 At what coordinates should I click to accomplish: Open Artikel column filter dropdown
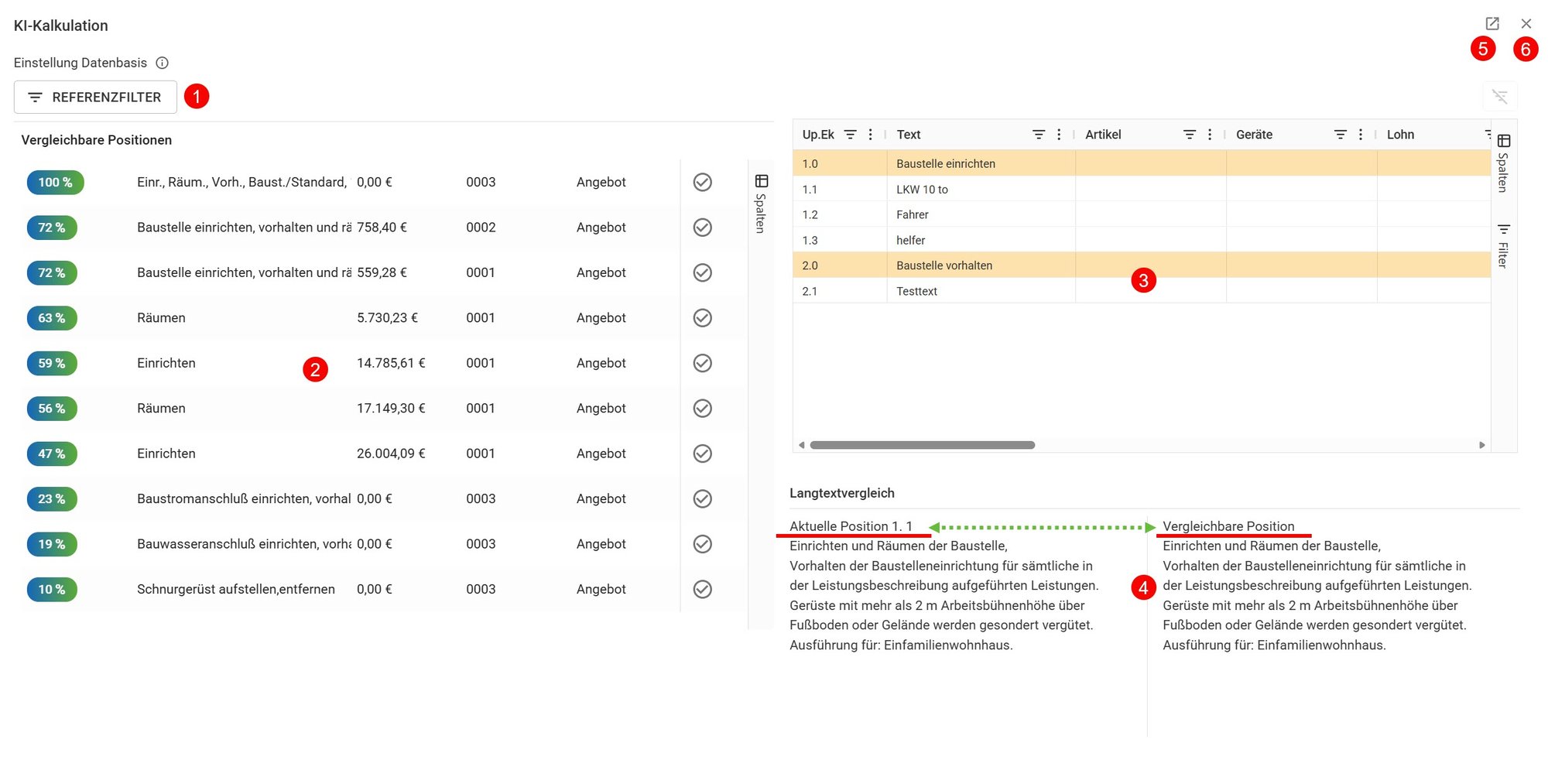(1190, 135)
